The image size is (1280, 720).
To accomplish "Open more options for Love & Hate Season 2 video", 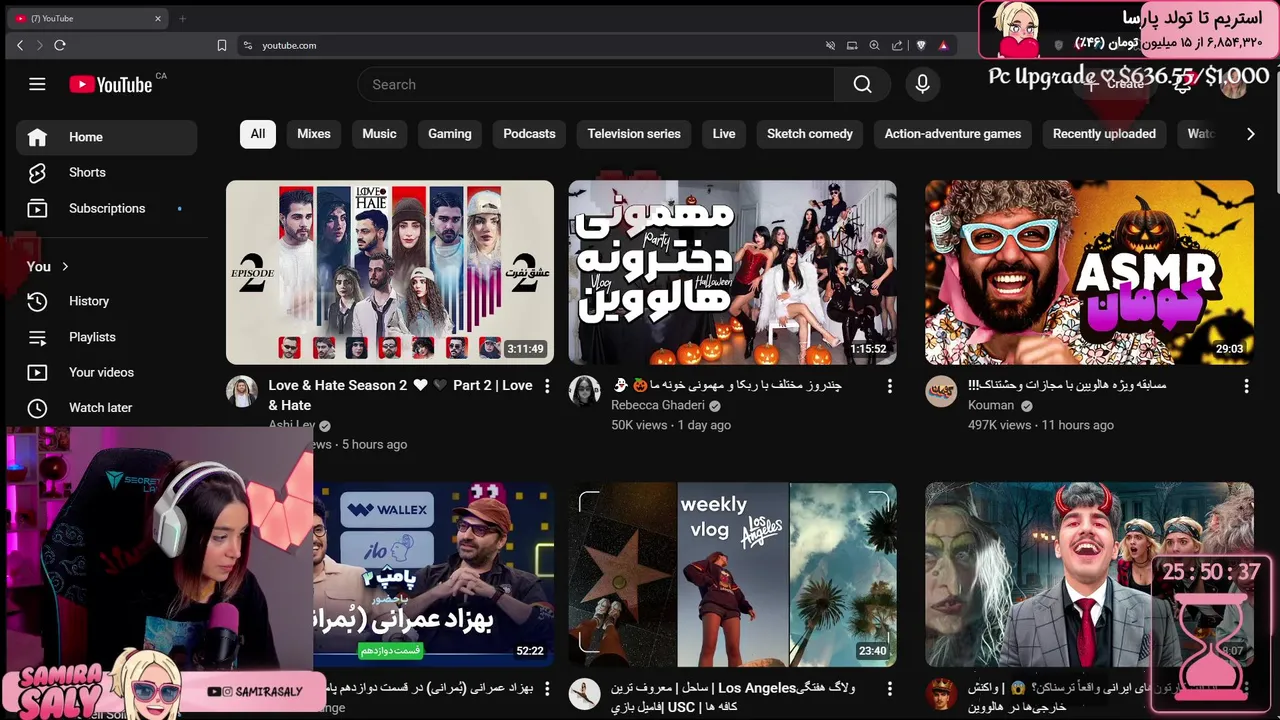I will coord(547,386).
